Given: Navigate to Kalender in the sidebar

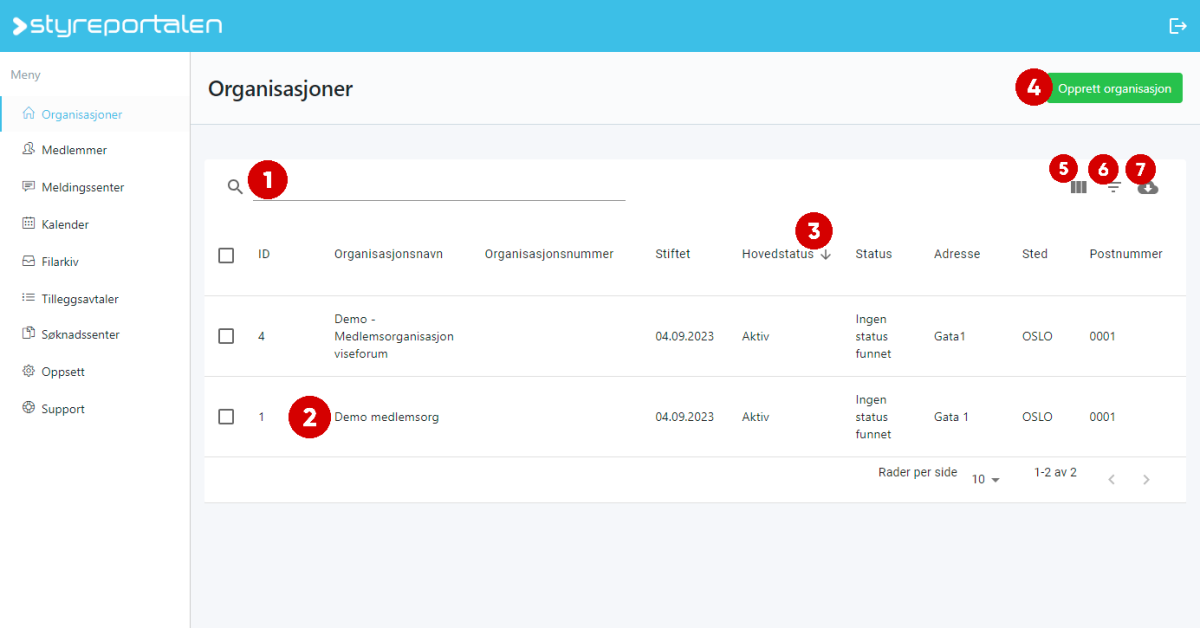Looking at the screenshot, I should (65, 225).
